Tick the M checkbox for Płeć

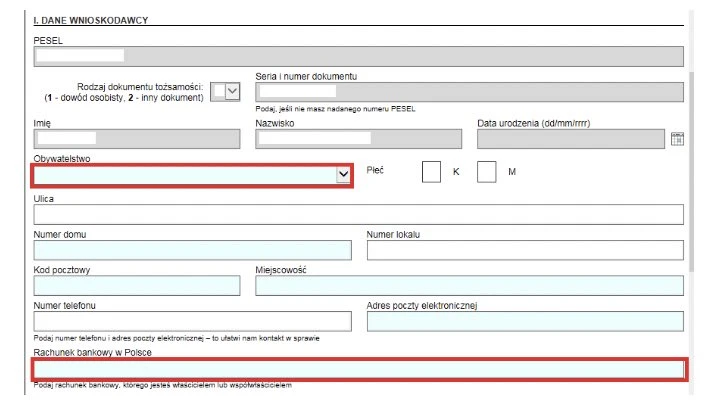click(x=486, y=172)
